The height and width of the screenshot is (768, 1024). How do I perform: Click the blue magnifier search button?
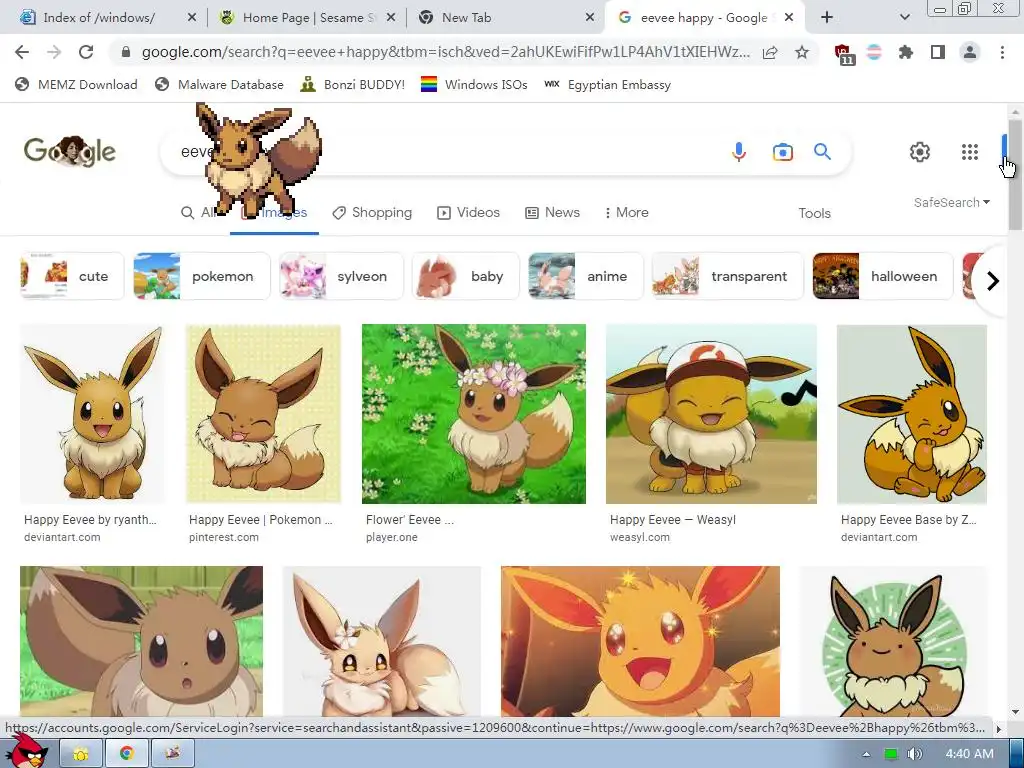pyautogui.click(x=822, y=152)
